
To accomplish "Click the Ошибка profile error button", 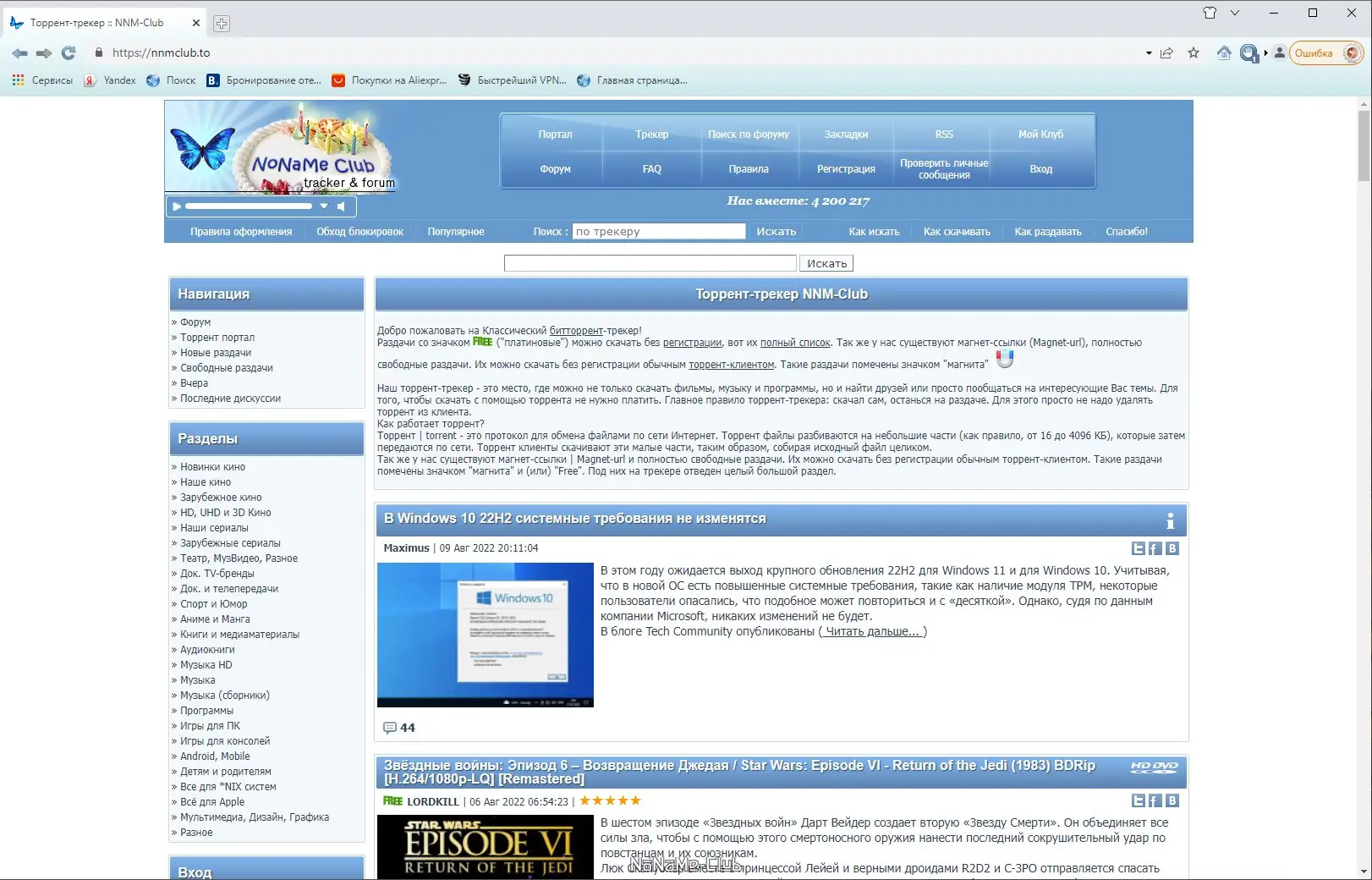I will coord(1325,53).
